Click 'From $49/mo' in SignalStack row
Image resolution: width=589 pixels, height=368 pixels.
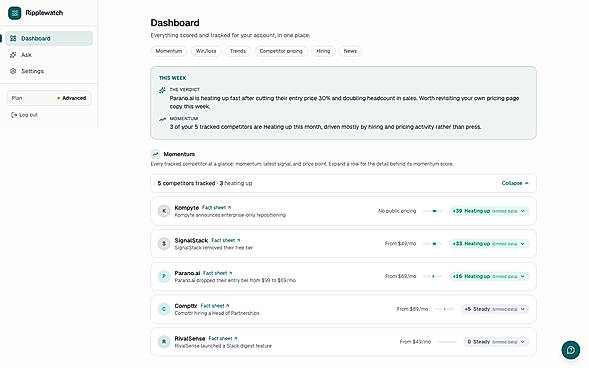click(x=400, y=244)
